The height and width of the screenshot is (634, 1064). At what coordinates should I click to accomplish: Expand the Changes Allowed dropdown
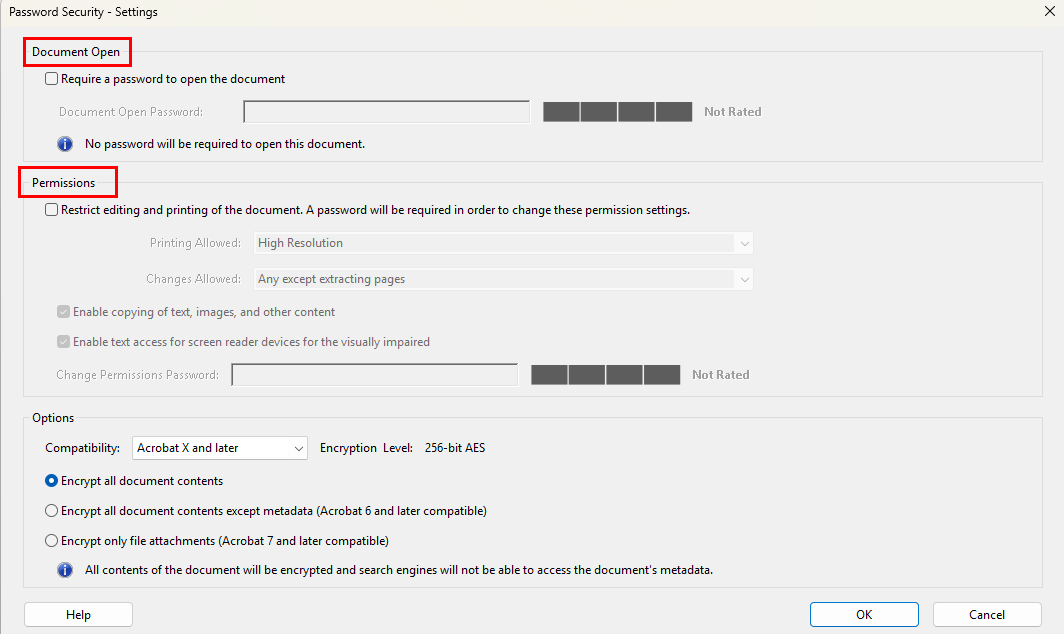coord(743,278)
